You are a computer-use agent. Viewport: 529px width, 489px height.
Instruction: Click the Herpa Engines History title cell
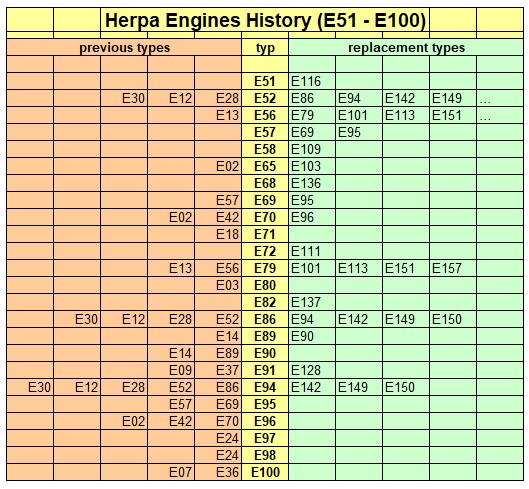pos(265,20)
